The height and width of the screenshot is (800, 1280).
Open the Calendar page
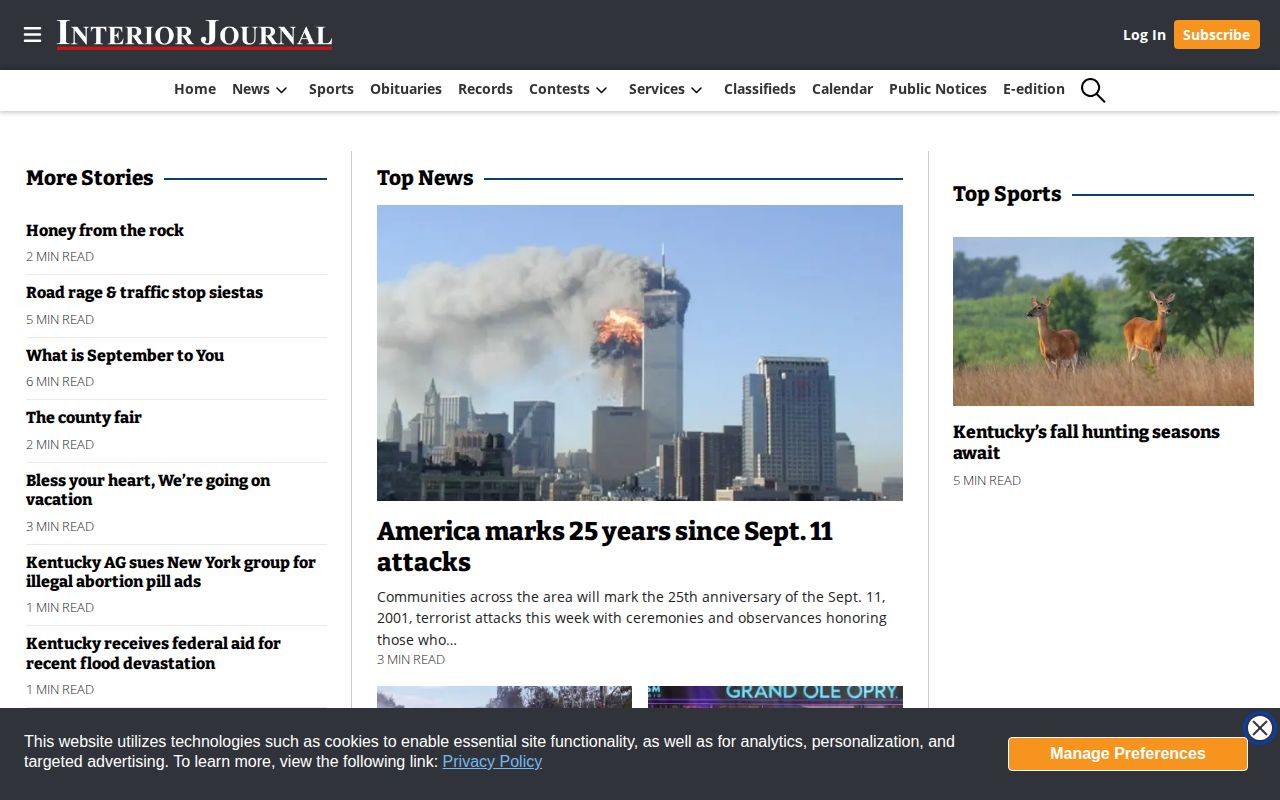click(842, 89)
